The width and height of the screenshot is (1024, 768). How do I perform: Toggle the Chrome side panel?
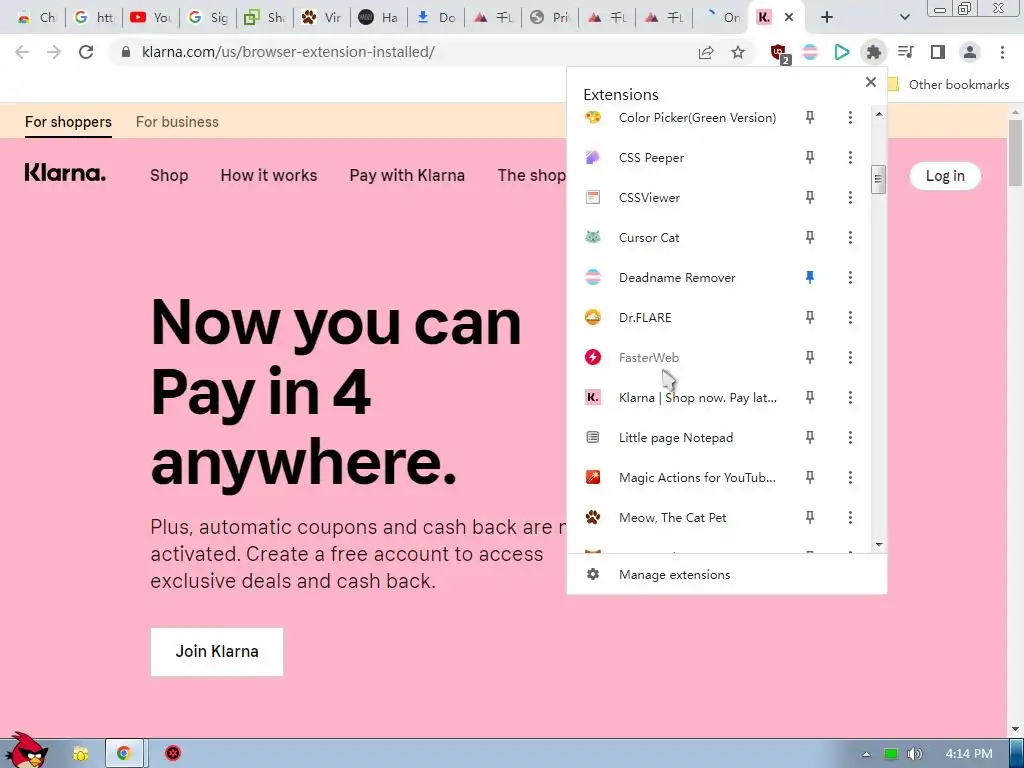(x=938, y=52)
